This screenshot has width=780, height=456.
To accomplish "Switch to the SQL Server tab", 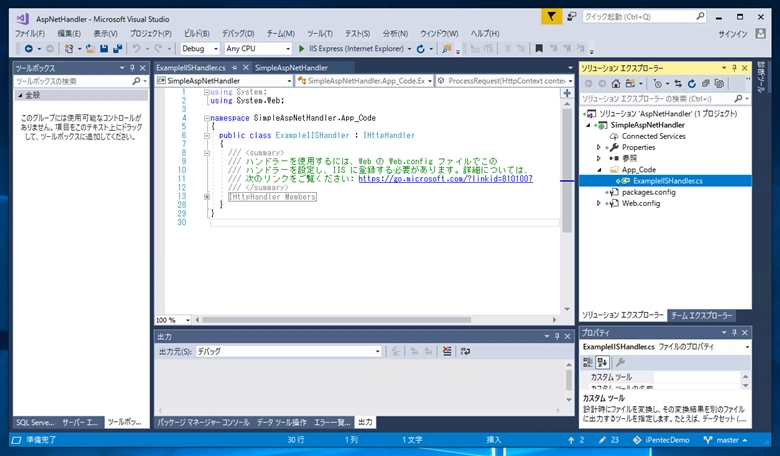I will pyautogui.click(x=35, y=422).
